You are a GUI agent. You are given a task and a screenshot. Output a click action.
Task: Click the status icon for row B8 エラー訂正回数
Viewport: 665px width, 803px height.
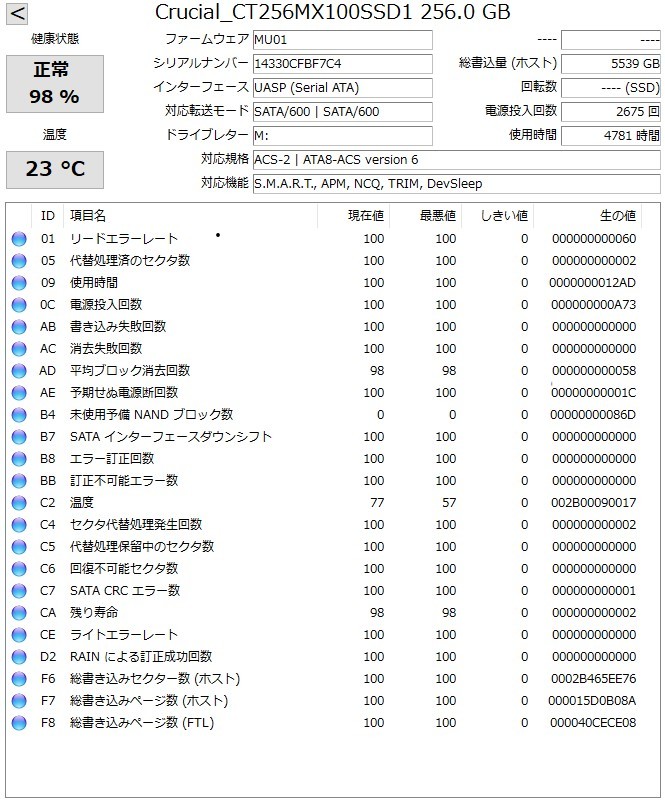pyautogui.click(x=19, y=459)
